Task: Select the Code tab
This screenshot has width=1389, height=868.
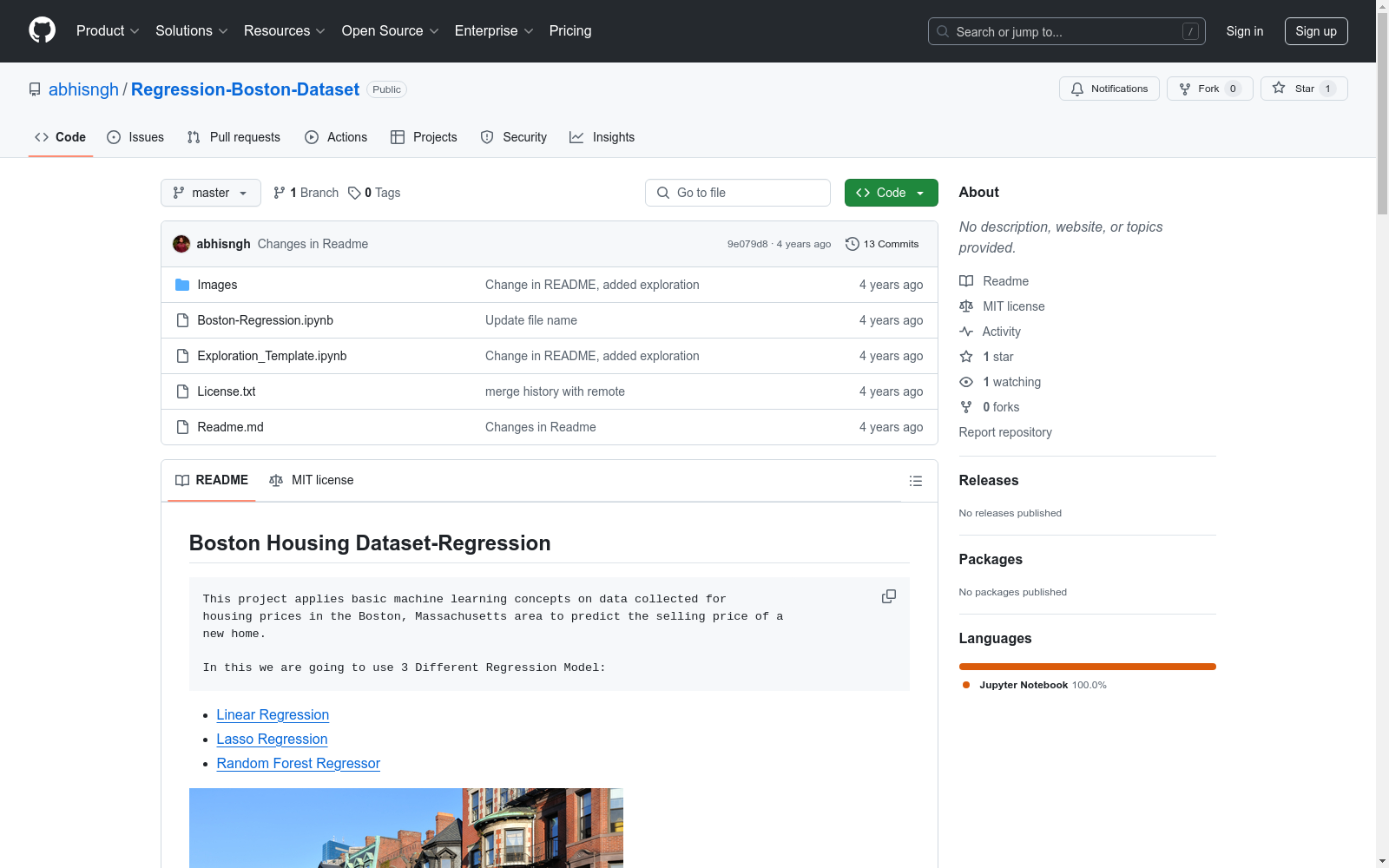Action: click(x=61, y=137)
